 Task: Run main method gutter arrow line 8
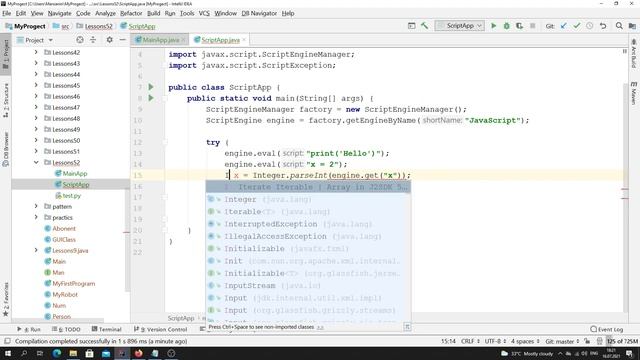pyautogui.click(x=151, y=98)
